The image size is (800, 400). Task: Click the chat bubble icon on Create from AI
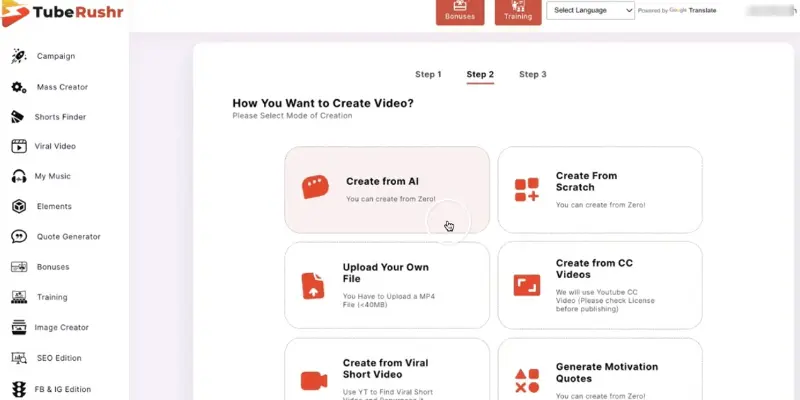coord(315,187)
